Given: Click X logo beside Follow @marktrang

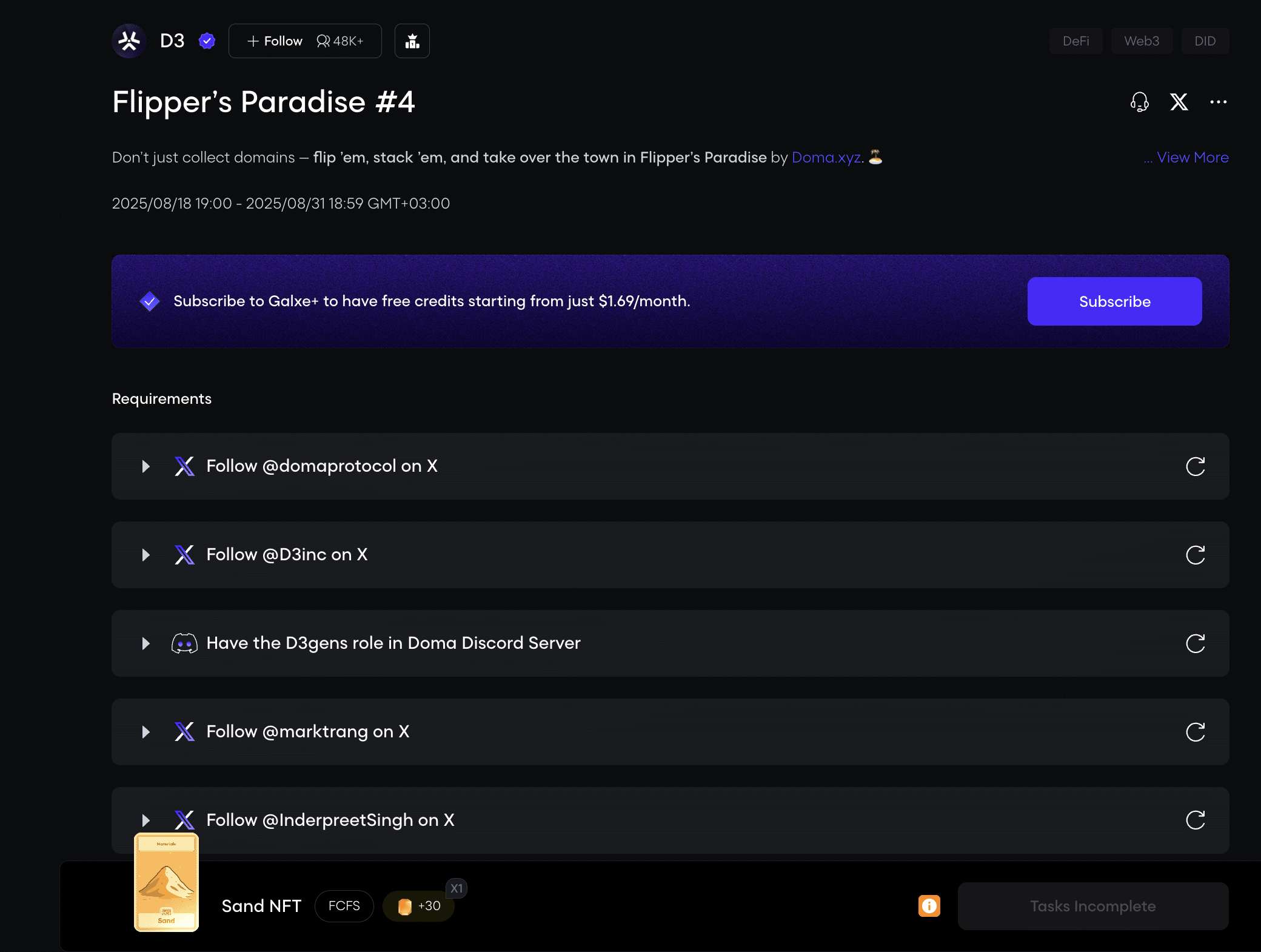Looking at the screenshot, I should [x=184, y=732].
